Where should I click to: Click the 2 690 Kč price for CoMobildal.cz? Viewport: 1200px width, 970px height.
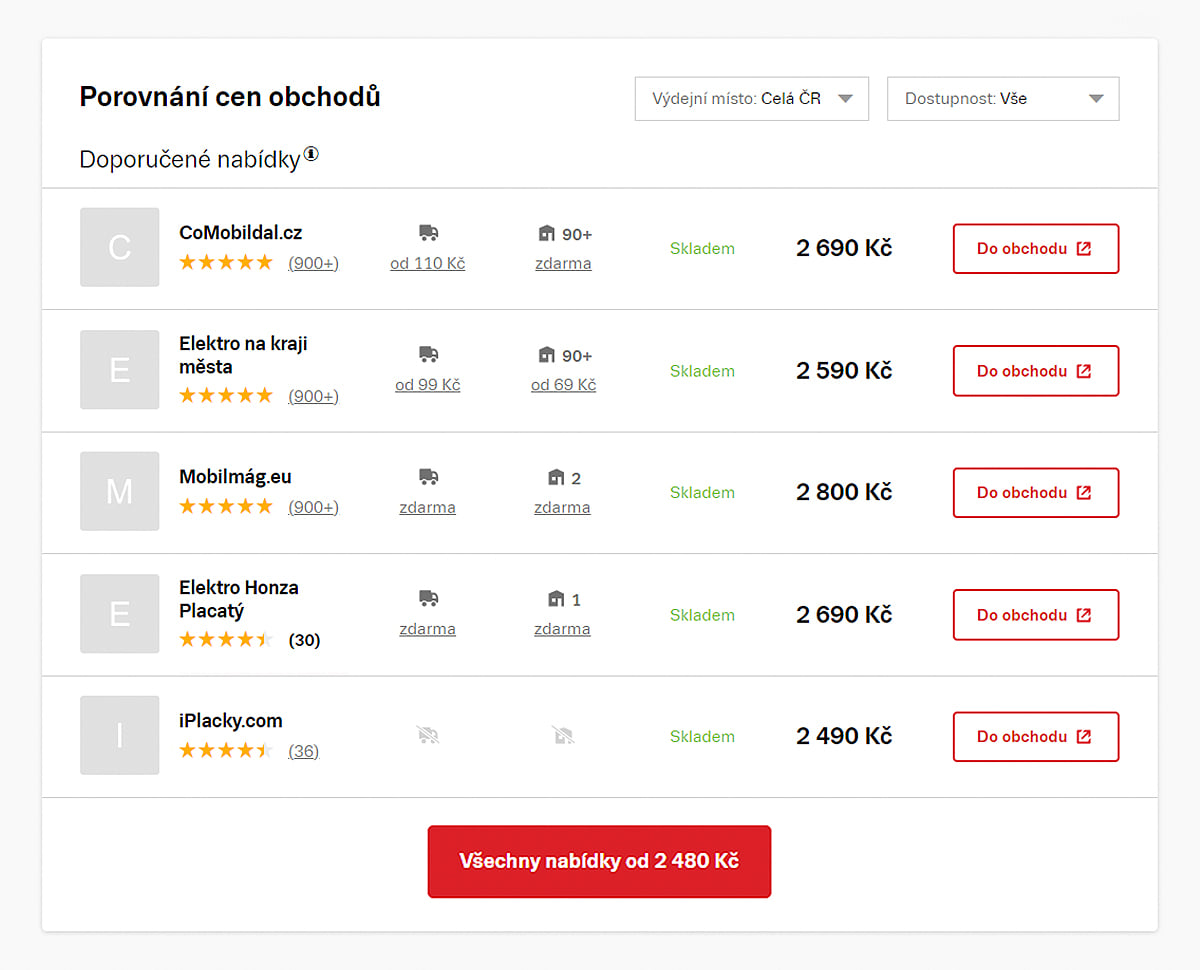[844, 248]
